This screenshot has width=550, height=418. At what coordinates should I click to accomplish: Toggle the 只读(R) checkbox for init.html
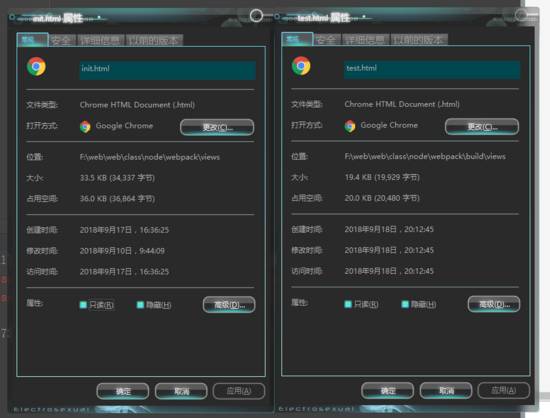[83, 305]
